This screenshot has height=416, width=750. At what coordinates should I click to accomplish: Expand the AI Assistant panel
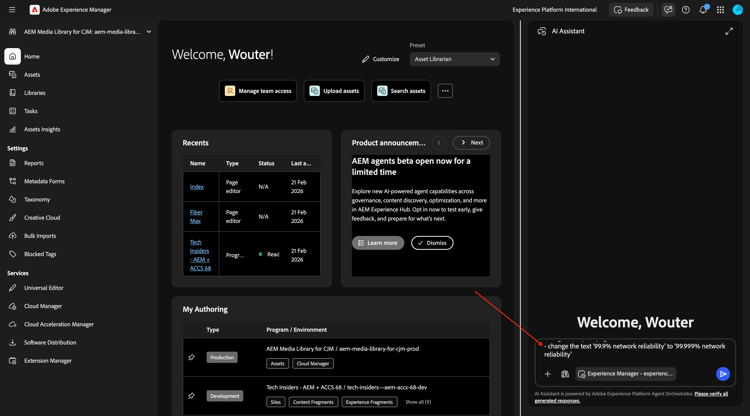[729, 32]
